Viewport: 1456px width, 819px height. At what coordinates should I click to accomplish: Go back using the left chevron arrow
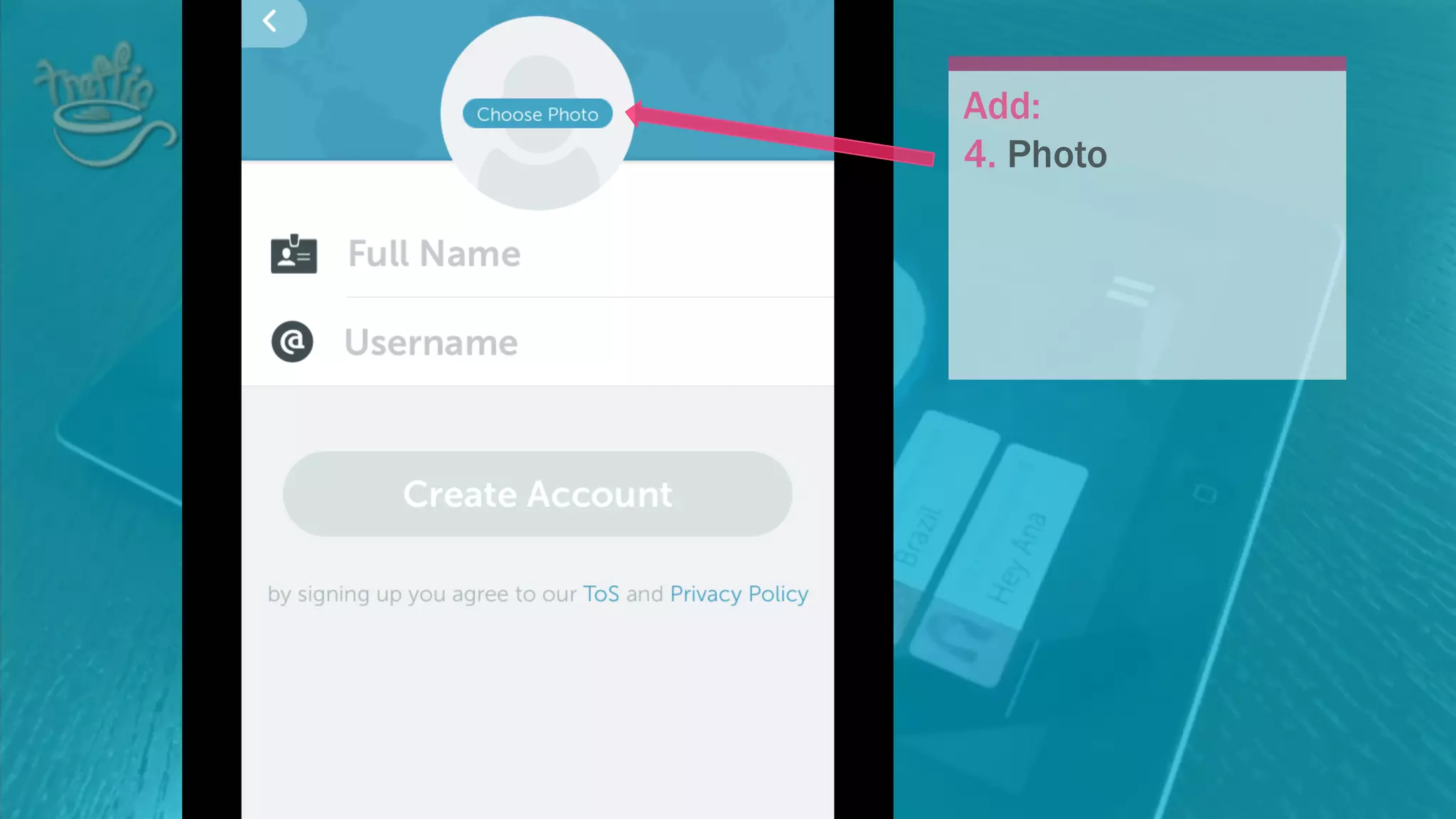coord(269,21)
